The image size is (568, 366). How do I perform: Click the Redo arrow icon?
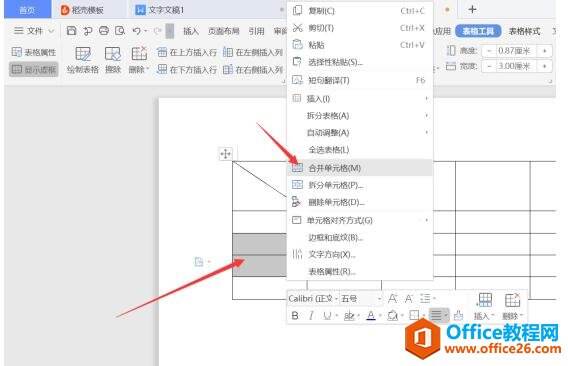tap(158, 31)
